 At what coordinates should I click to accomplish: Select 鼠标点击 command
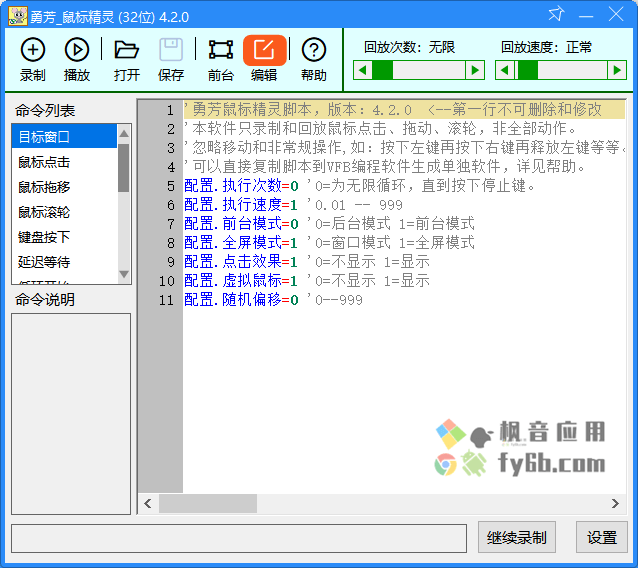[64, 162]
